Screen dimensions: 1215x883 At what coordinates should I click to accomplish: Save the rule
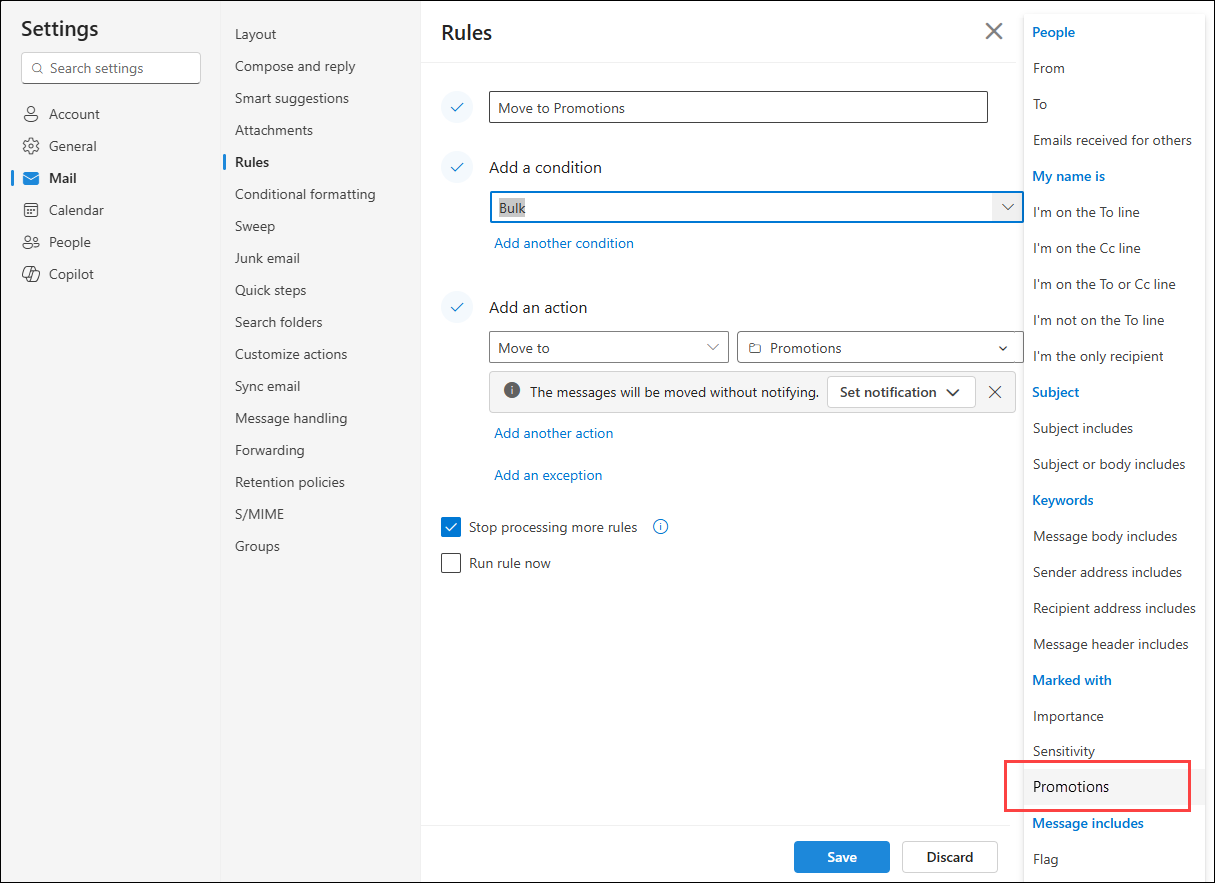(x=842, y=857)
